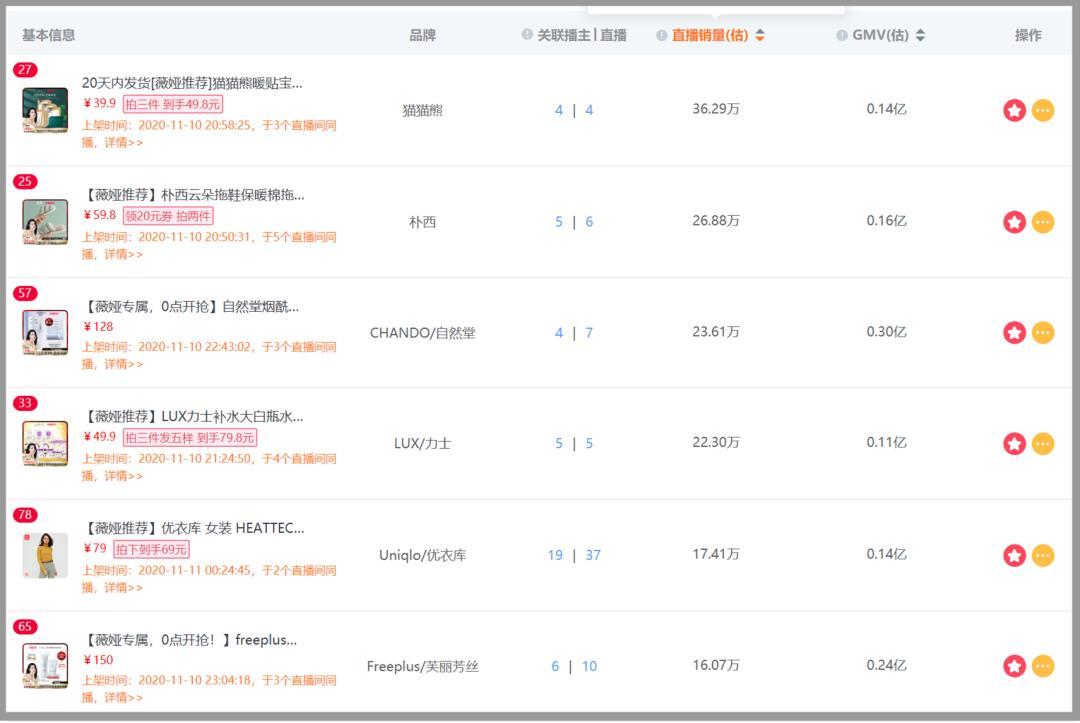
Task: Favorite the 猫猫熊 product with star icon
Action: (1014, 110)
